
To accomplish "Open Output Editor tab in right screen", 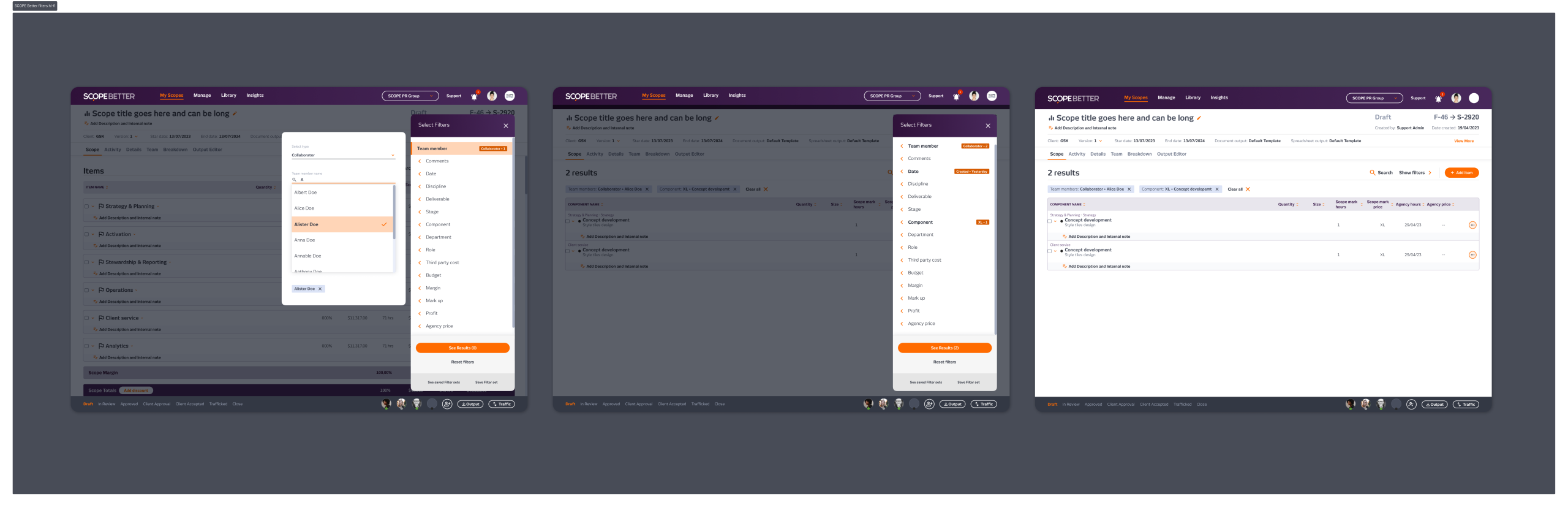I will tap(1172, 154).
